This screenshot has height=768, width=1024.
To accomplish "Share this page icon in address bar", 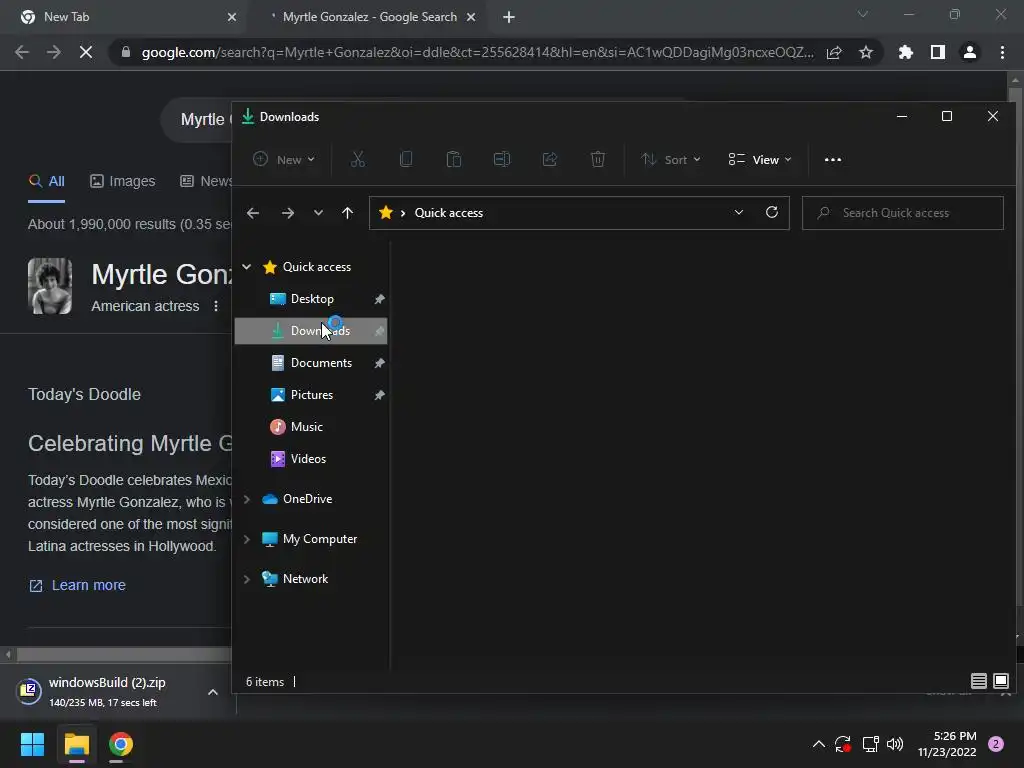I will tap(834, 52).
